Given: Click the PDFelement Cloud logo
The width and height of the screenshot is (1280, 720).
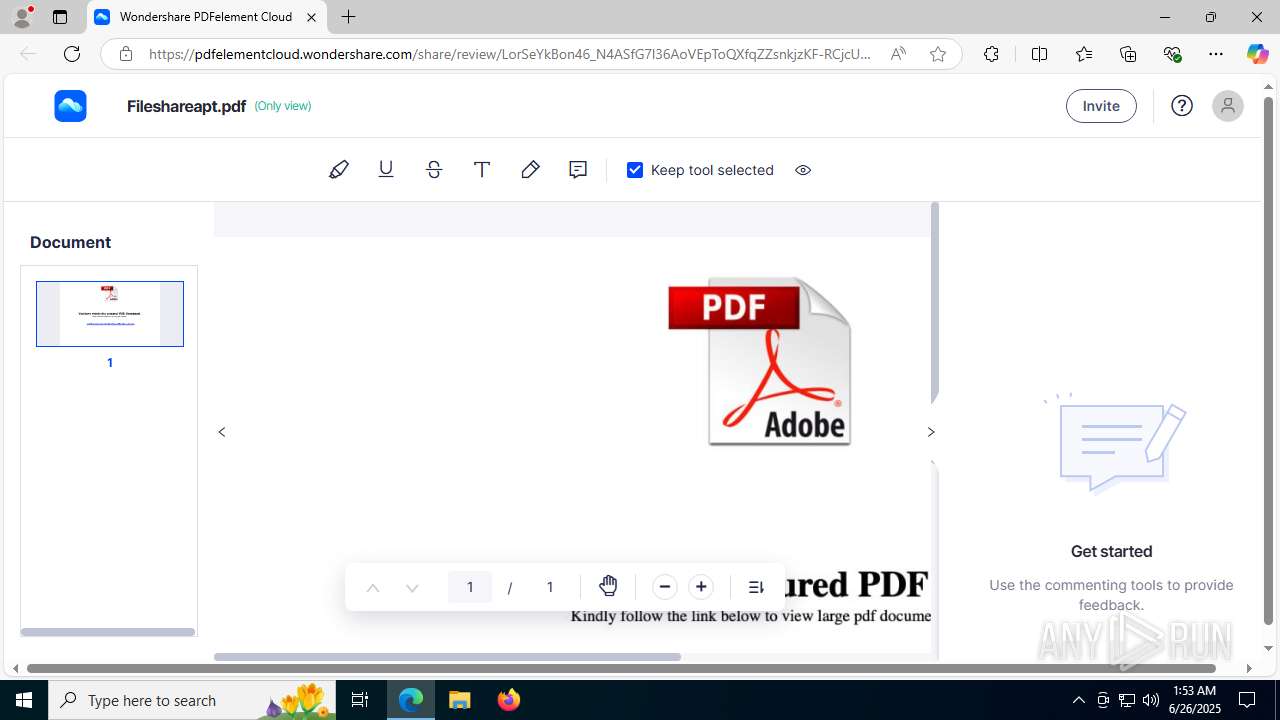Looking at the screenshot, I should pos(71,106).
